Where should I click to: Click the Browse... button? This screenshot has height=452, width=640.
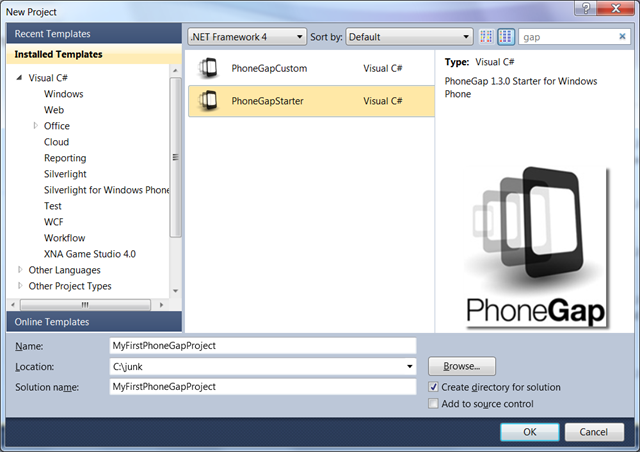(x=462, y=366)
